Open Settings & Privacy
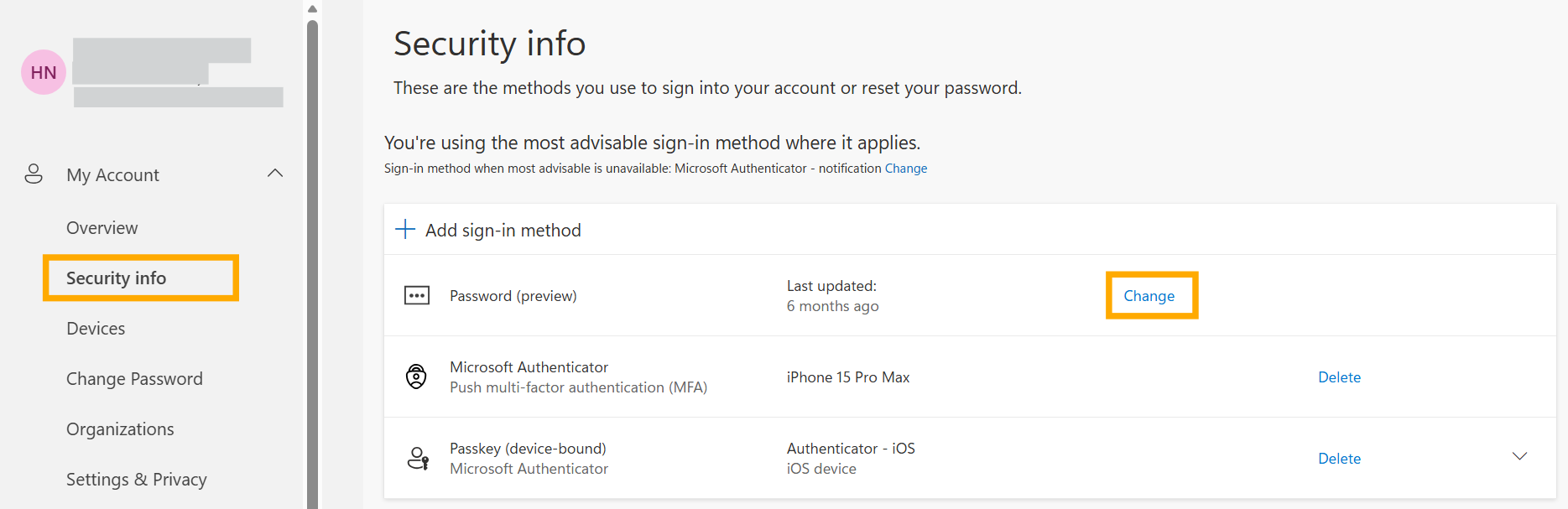Viewport: 1568px width, 509px height. coord(137,480)
